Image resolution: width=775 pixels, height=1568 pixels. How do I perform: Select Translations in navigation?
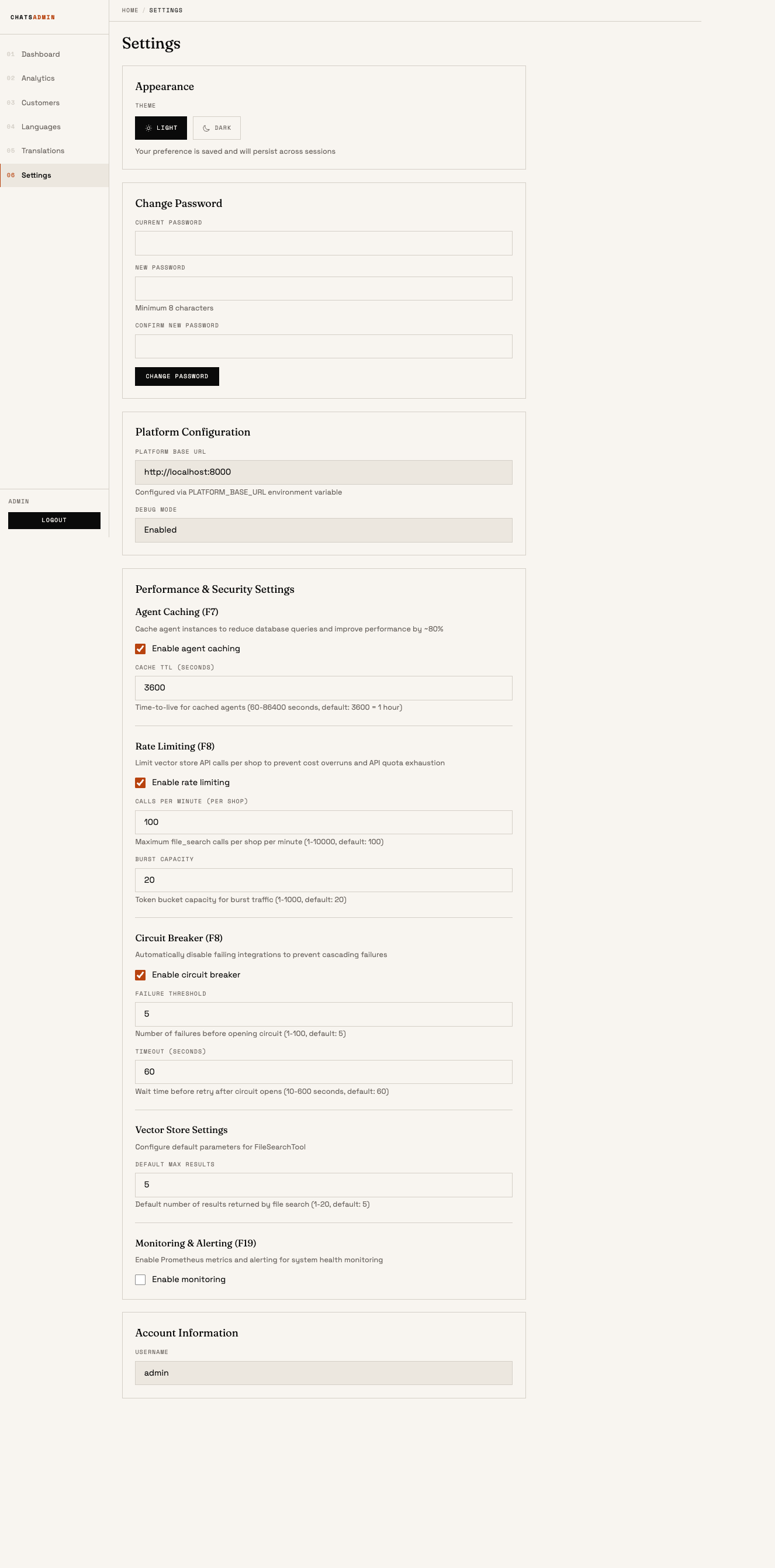[42, 150]
